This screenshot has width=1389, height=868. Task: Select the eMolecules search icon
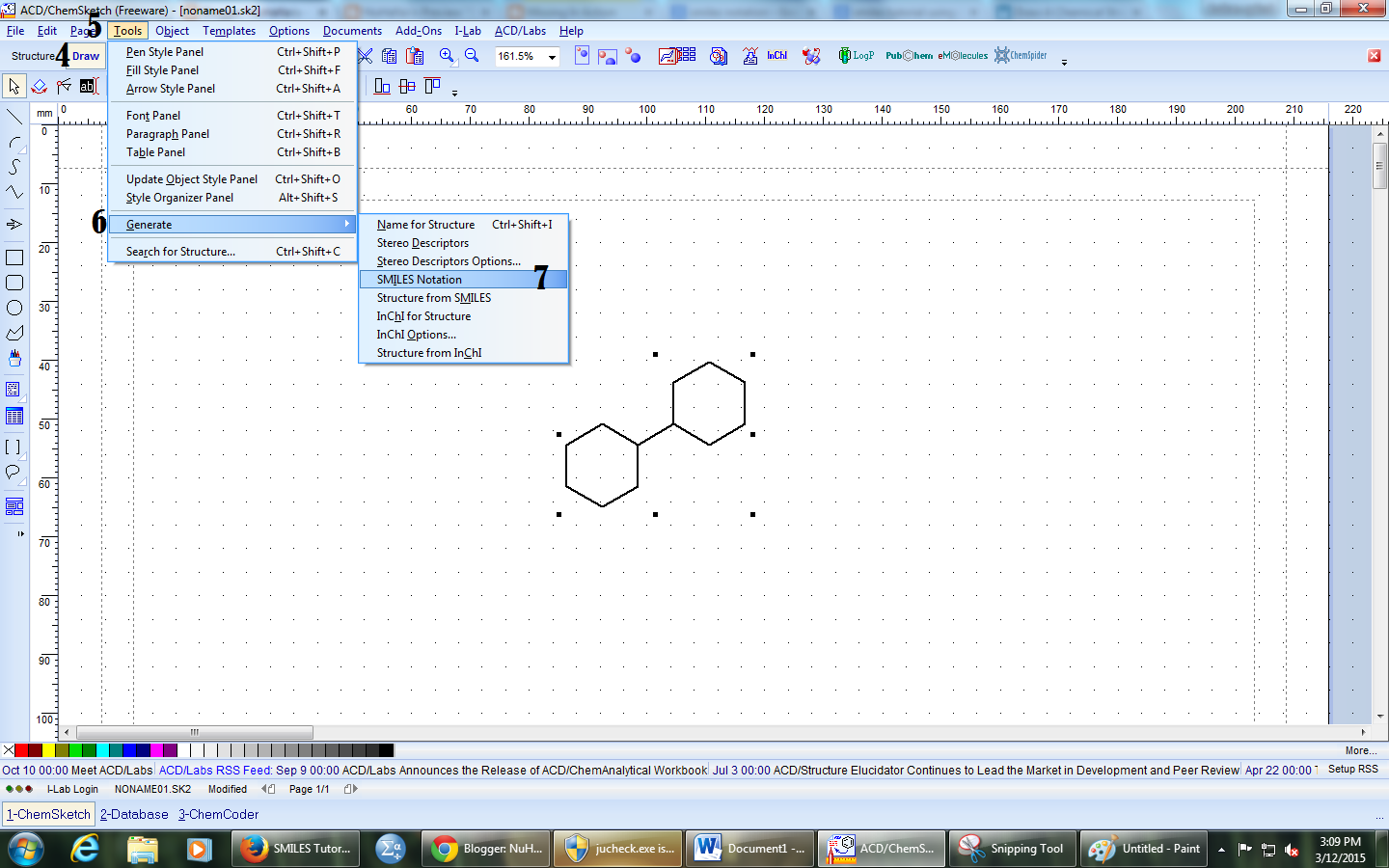tap(962, 55)
